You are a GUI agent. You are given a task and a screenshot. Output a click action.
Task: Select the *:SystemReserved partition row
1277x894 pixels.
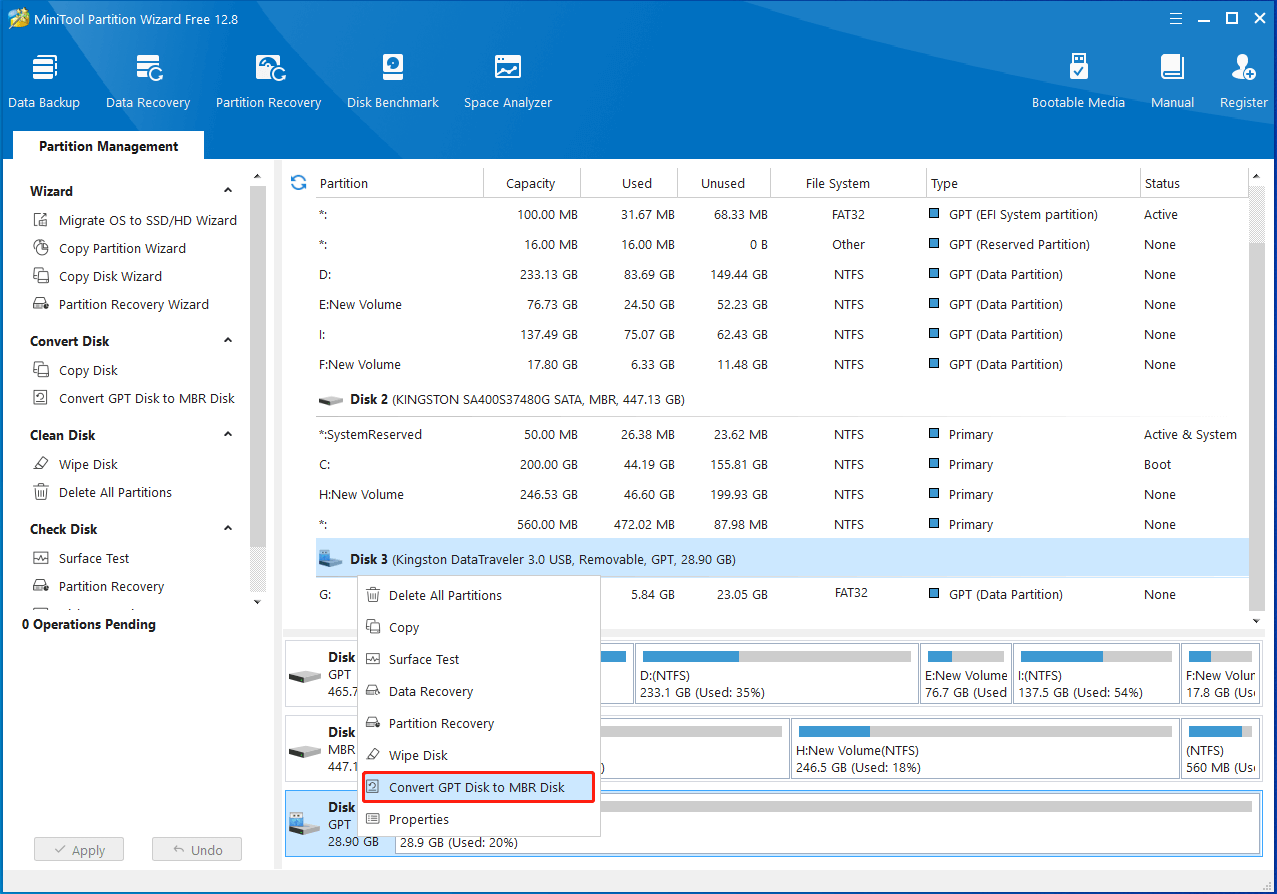[782, 435]
